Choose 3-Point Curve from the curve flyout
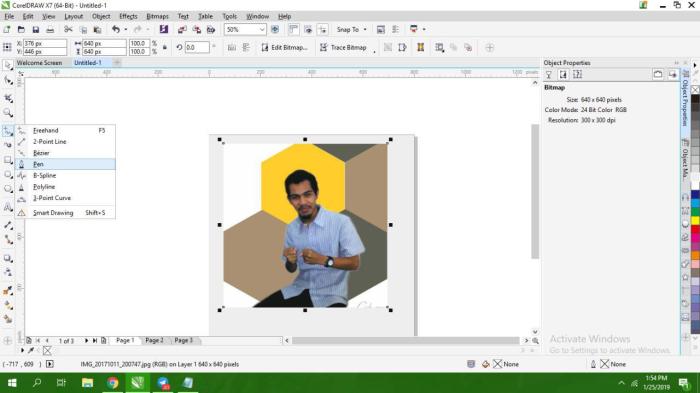The image size is (700, 393). click(x=65, y=198)
